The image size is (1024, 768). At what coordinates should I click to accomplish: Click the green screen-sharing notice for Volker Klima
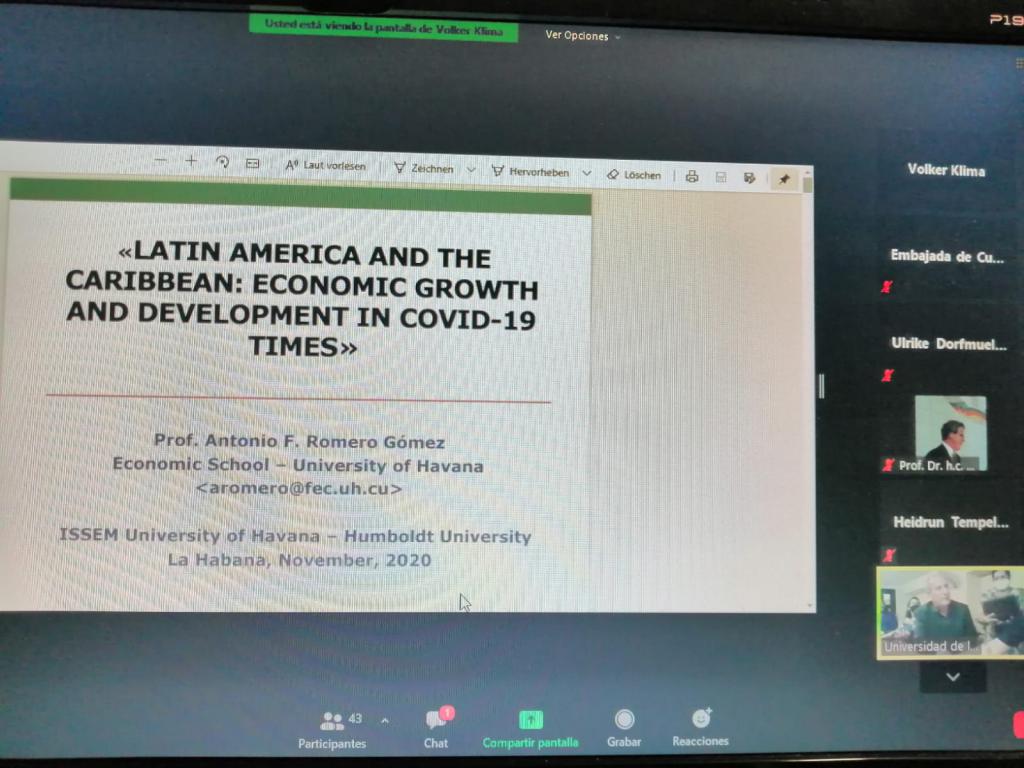pos(384,27)
